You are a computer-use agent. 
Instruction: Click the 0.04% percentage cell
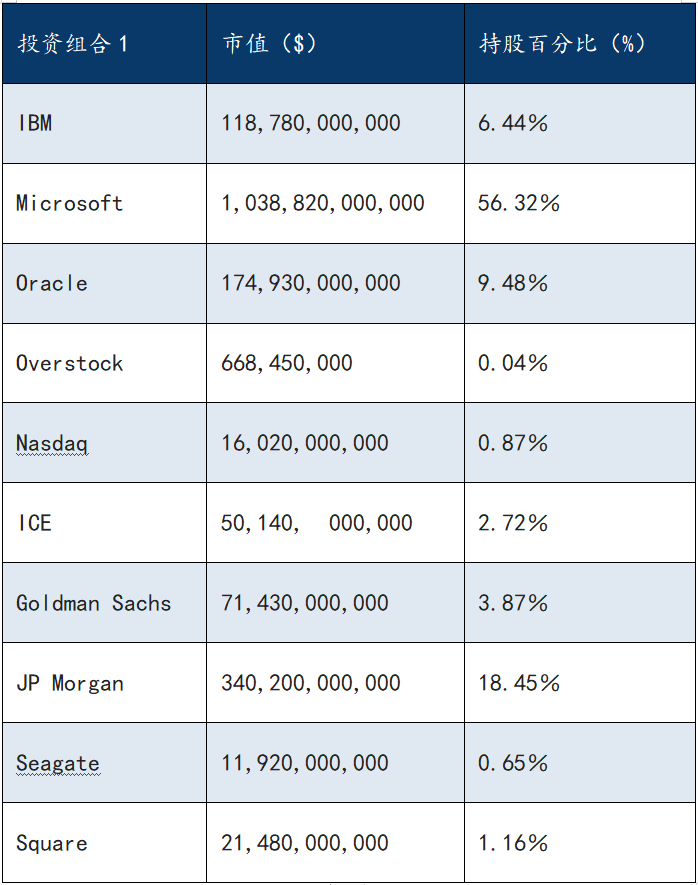coord(513,364)
